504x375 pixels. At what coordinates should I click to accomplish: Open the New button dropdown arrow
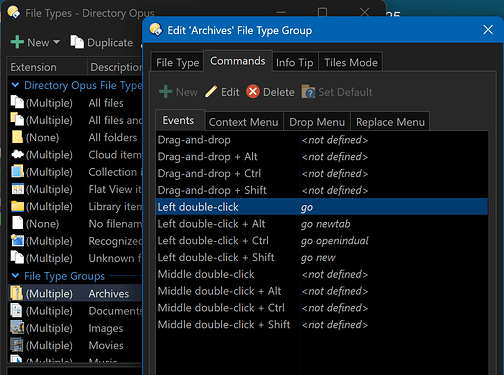click(x=56, y=42)
